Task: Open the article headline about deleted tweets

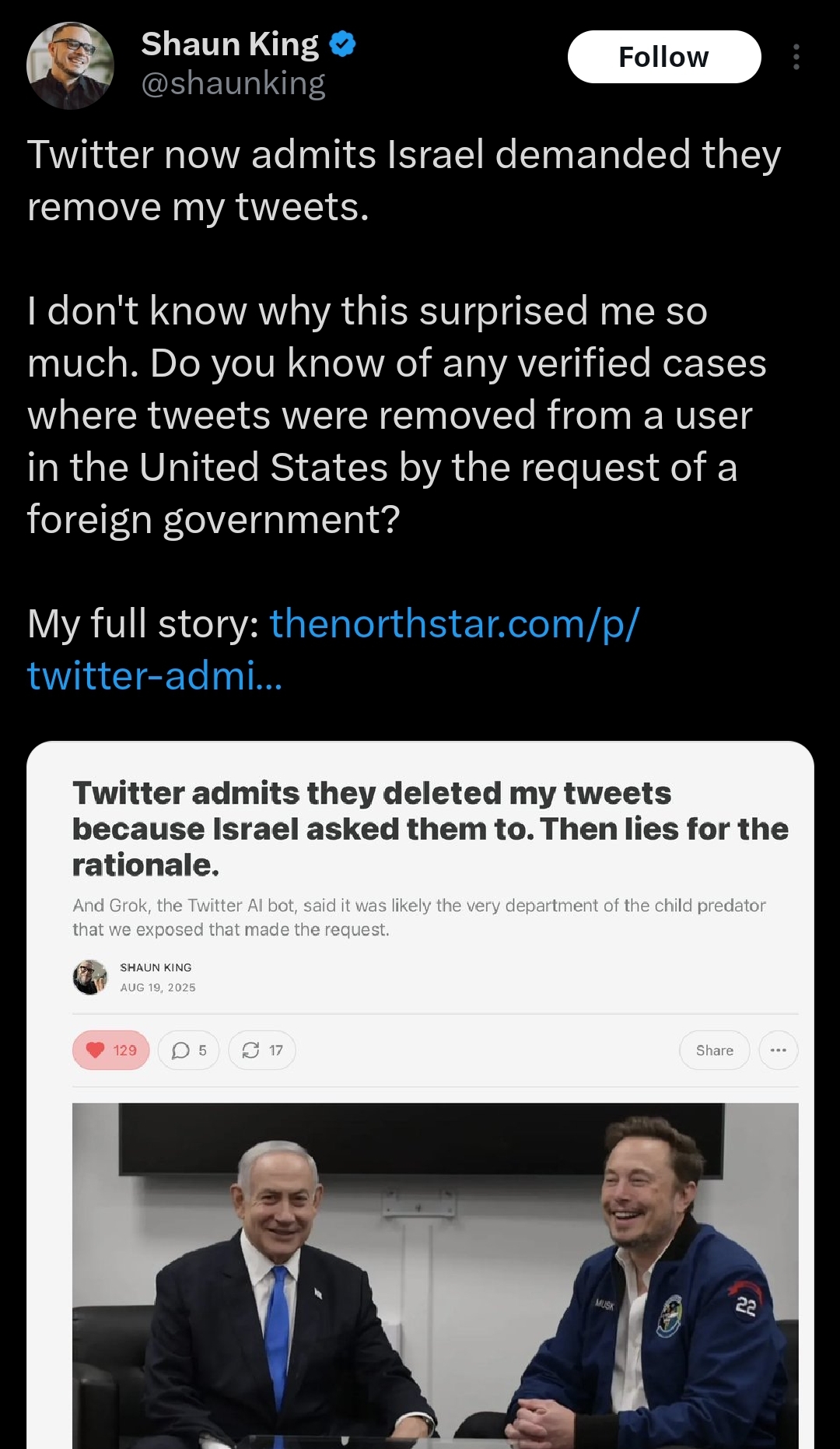Action: pyautogui.click(x=429, y=829)
